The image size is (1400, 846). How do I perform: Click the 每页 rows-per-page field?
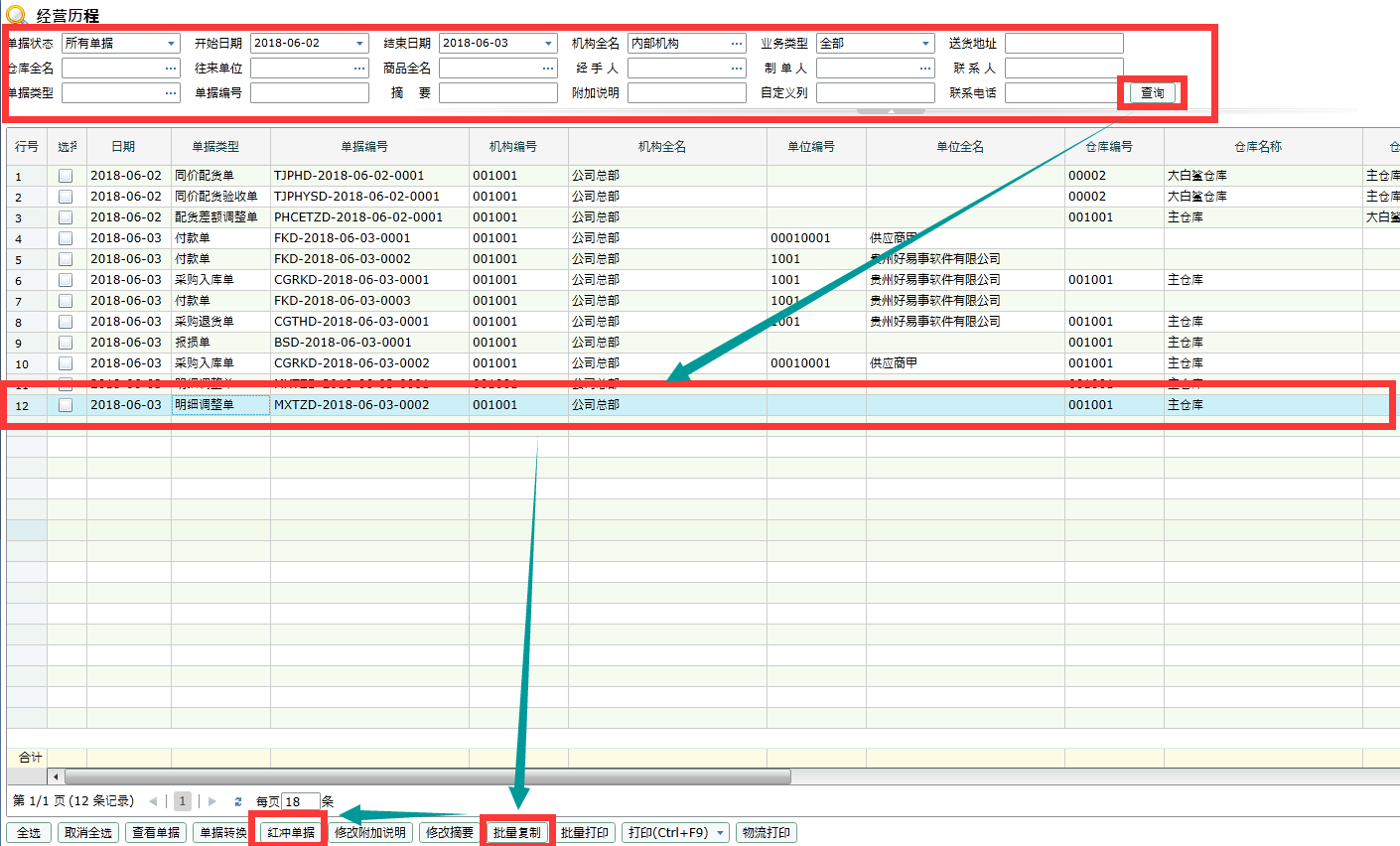coord(301,801)
